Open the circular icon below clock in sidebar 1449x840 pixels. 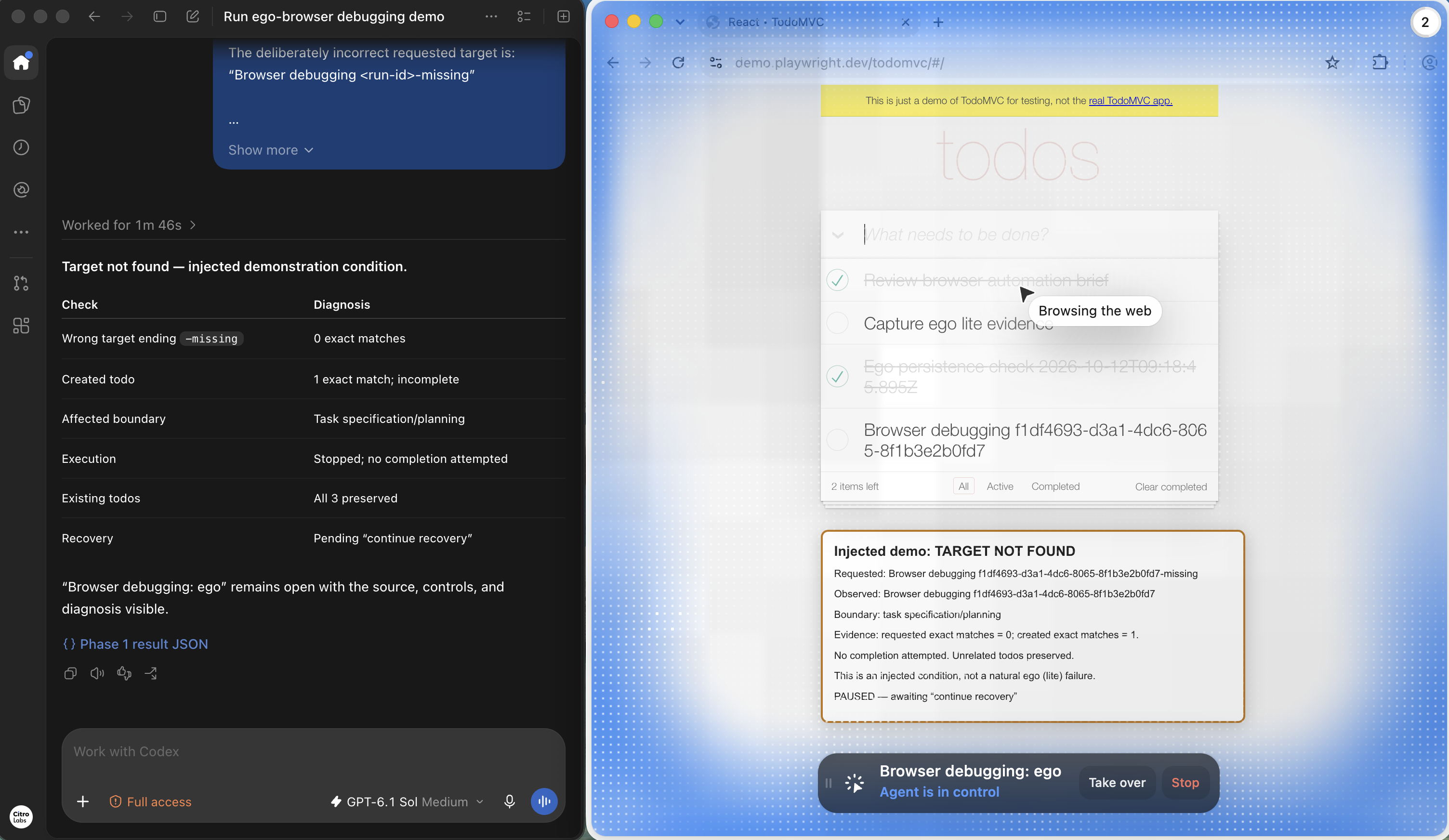(x=21, y=190)
